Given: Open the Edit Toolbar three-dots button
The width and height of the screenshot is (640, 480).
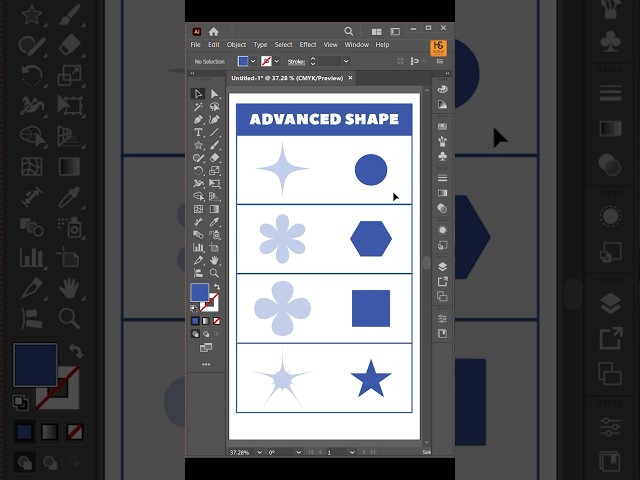Looking at the screenshot, I should coord(206,364).
